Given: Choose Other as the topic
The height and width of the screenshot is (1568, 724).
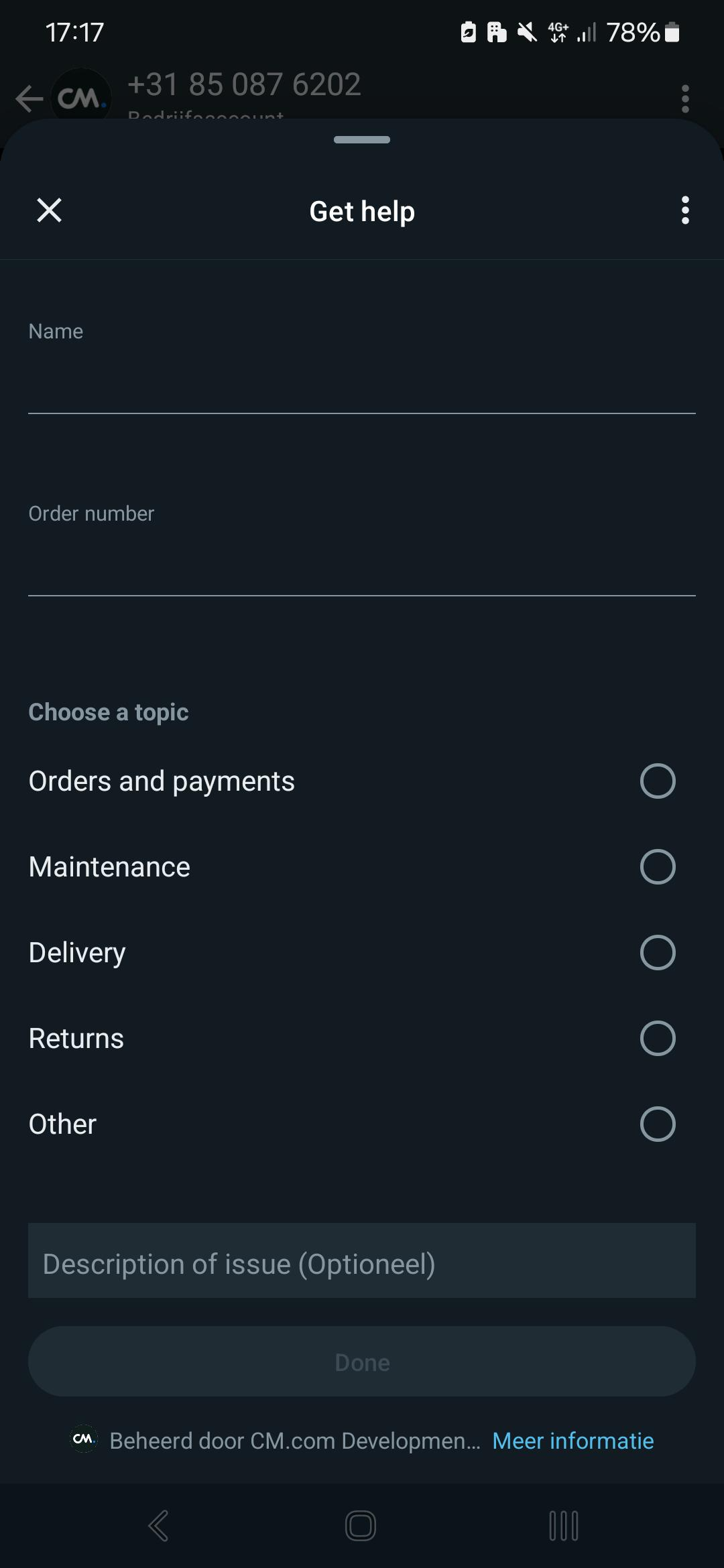Looking at the screenshot, I should pos(657,1124).
